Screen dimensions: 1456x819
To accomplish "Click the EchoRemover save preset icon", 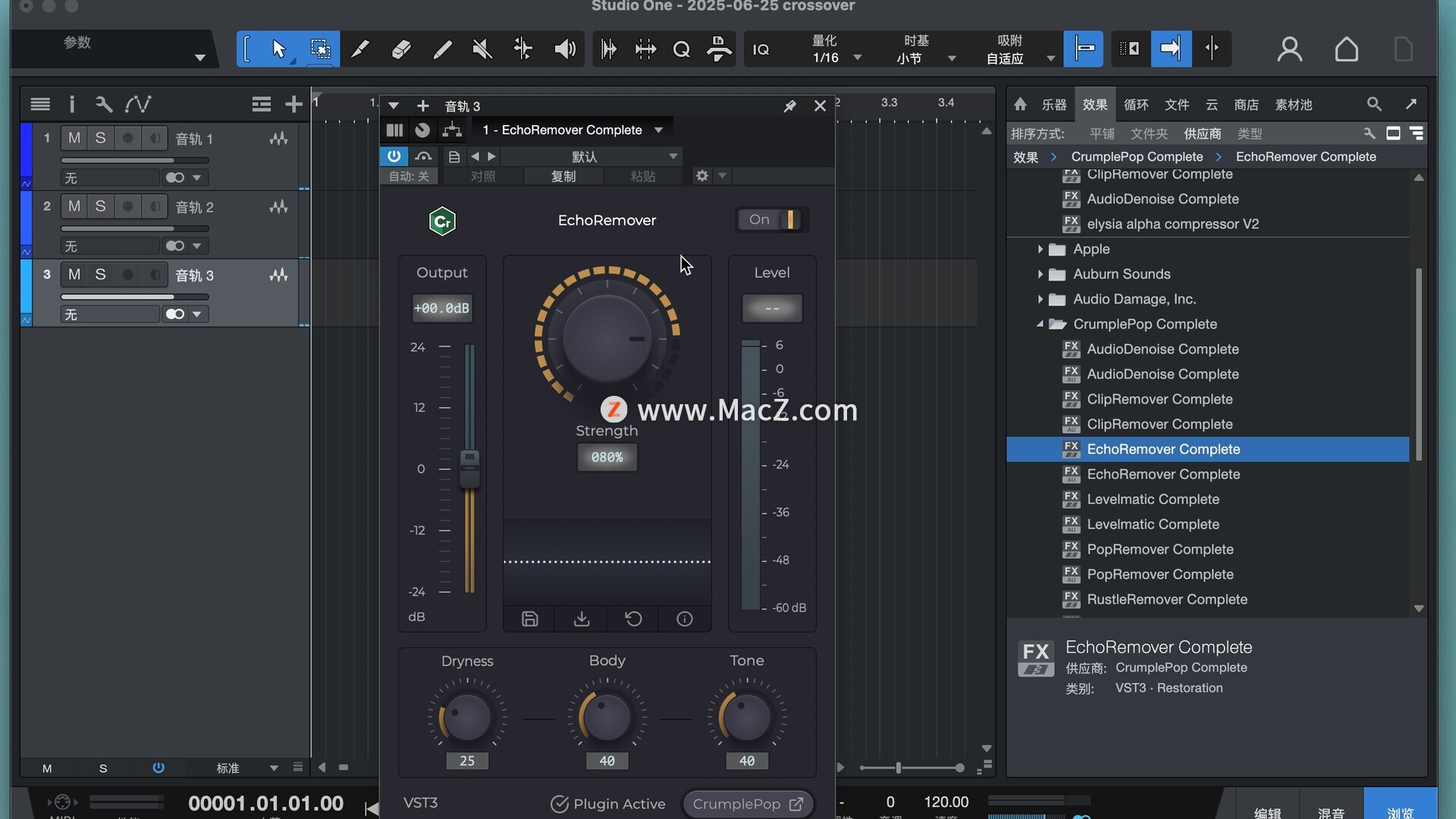I will point(530,619).
